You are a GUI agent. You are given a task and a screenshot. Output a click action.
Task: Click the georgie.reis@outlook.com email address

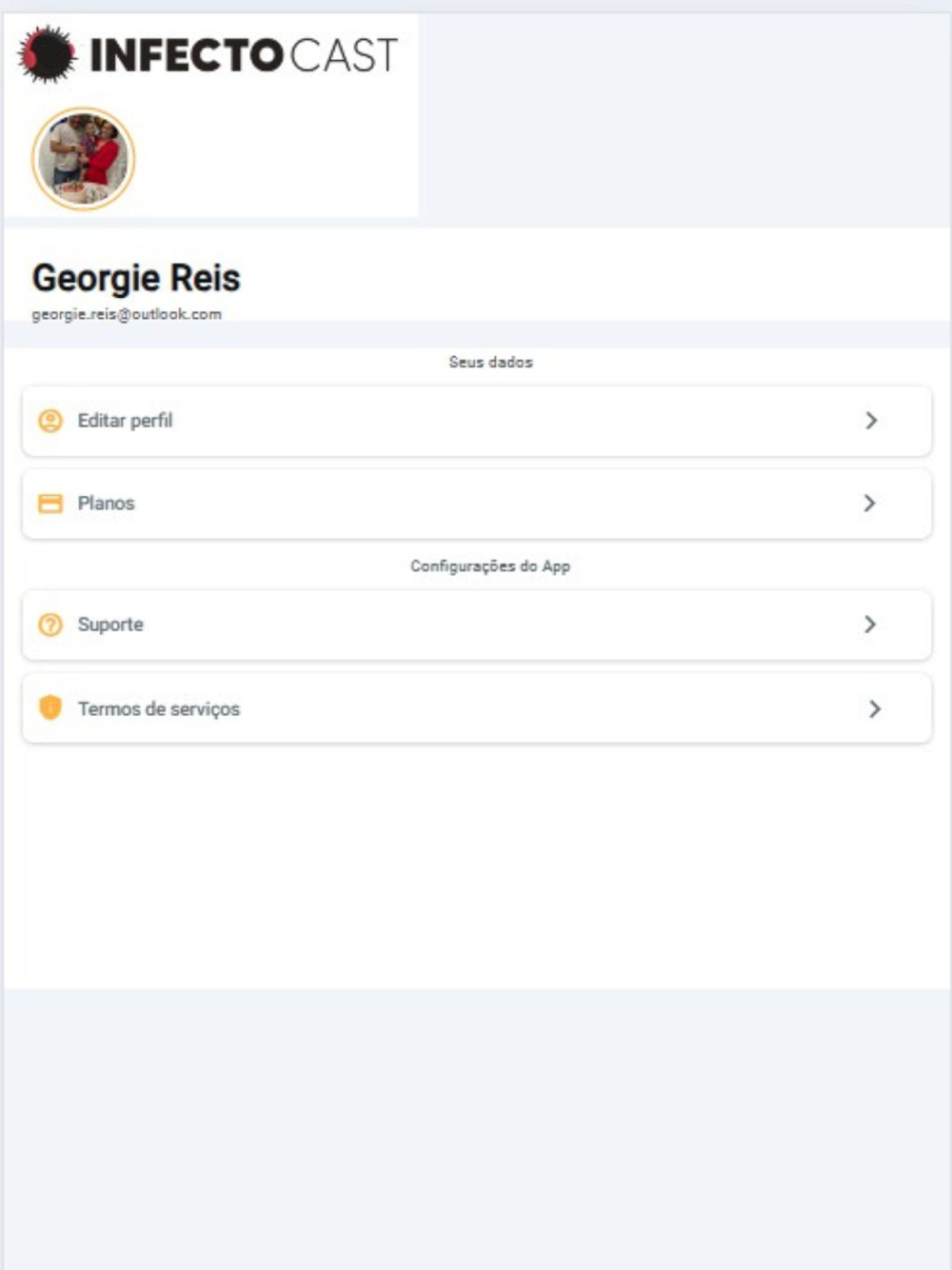click(127, 314)
